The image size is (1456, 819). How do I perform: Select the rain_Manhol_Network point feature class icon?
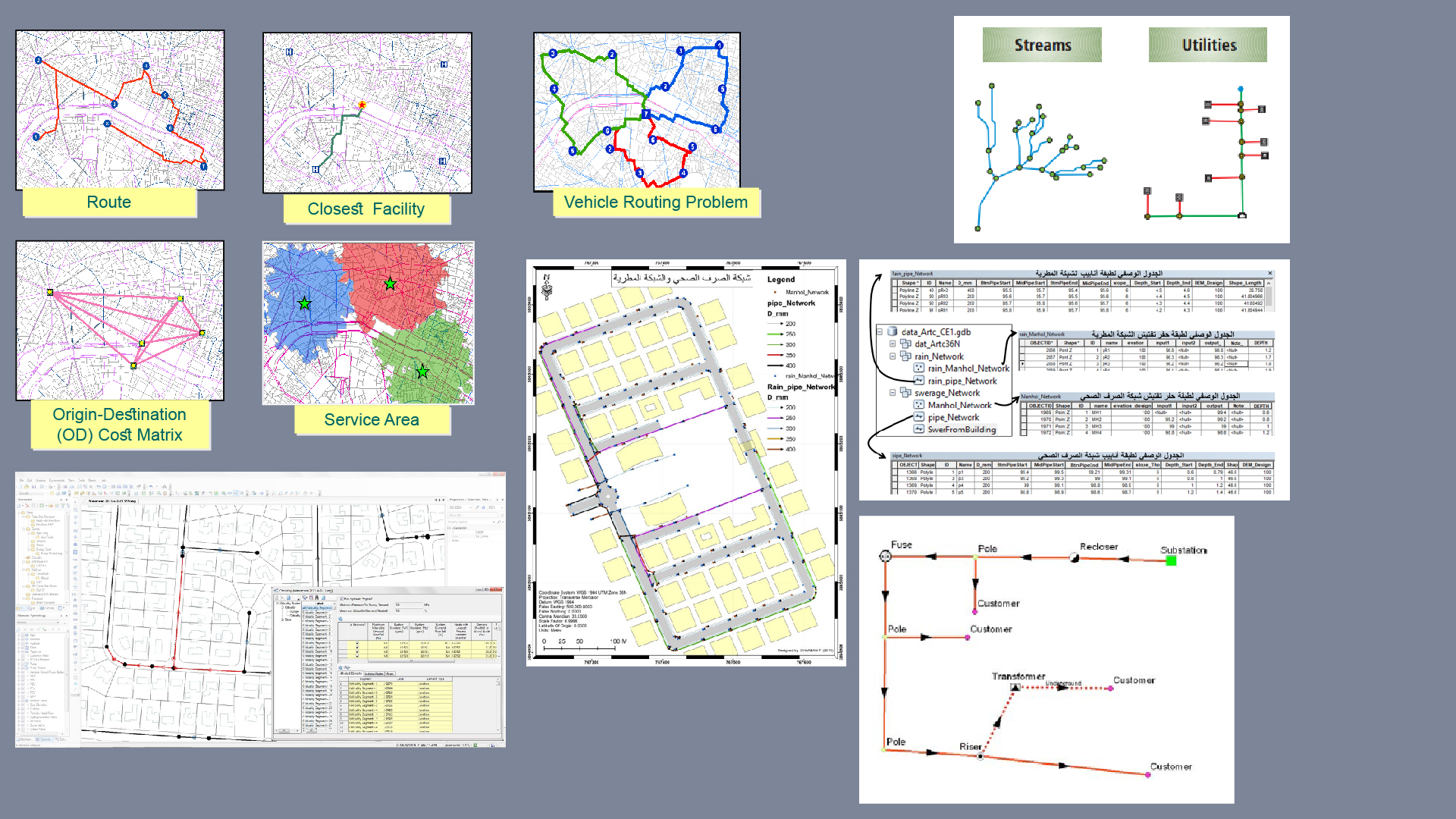tap(919, 368)
